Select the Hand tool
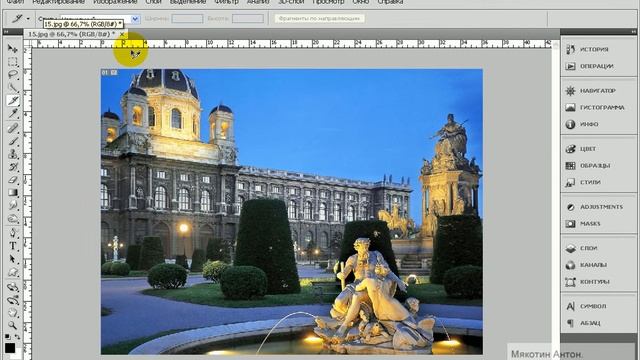The height and width of the screenshot is (360, 640). point(12,313)
